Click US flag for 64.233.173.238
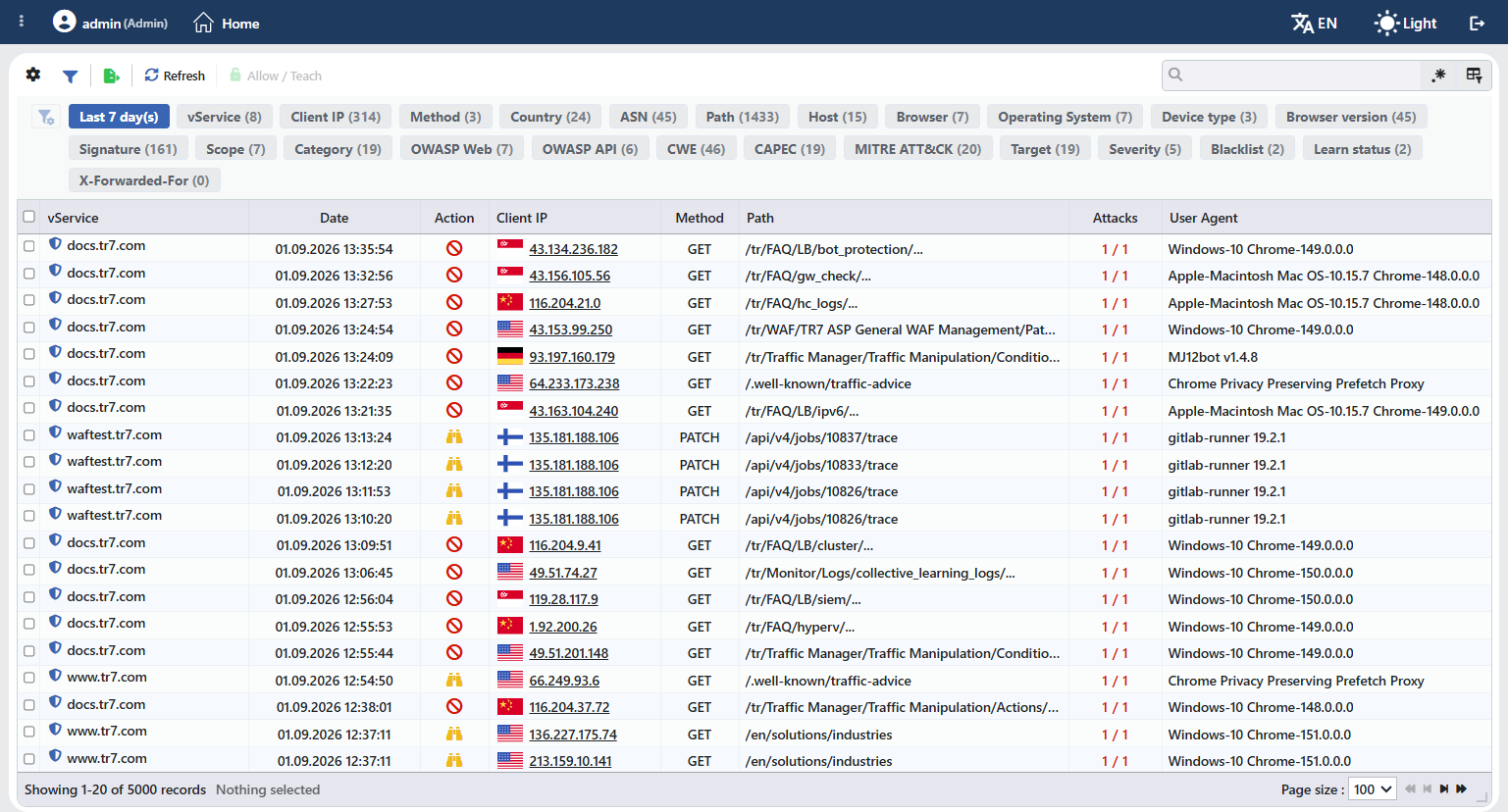The height and width of the screenshot is (812, 1508). (x=509, y=382)
